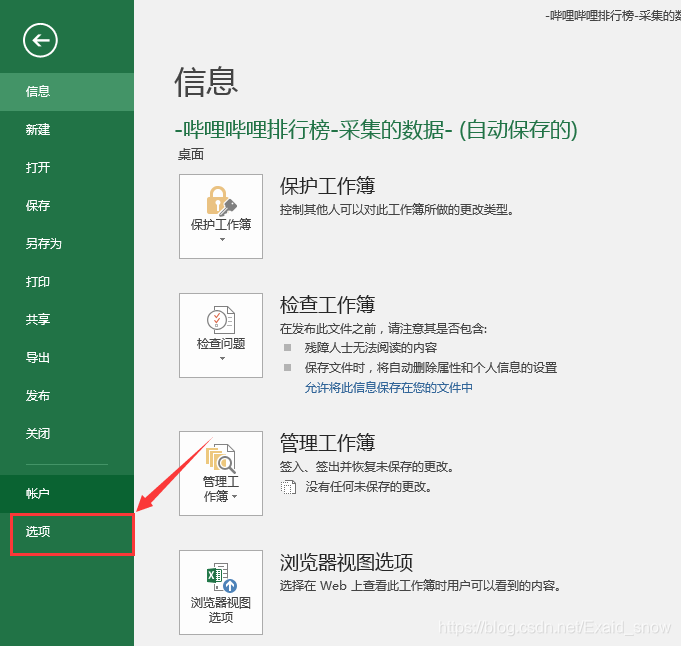Open the 管理工作簿 magnifier icon button
Screen dimensions: 681x646
(x=221, y=473)
